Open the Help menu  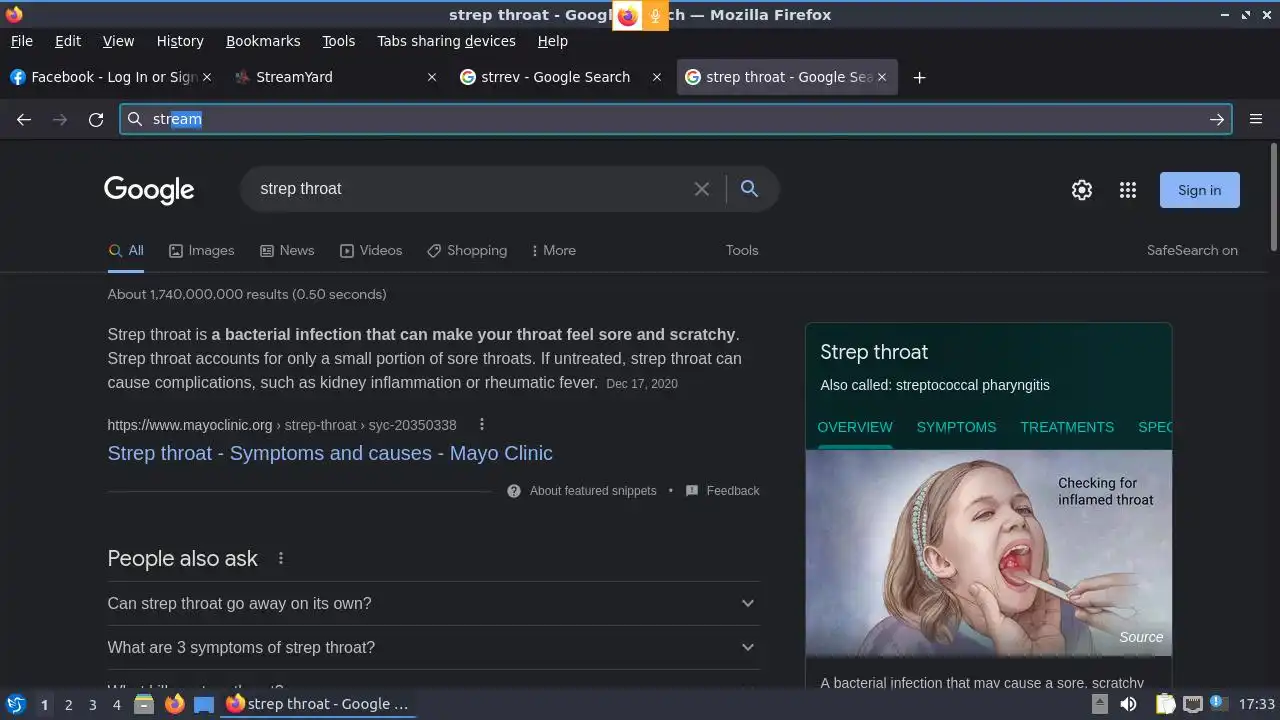click(552, 41)
